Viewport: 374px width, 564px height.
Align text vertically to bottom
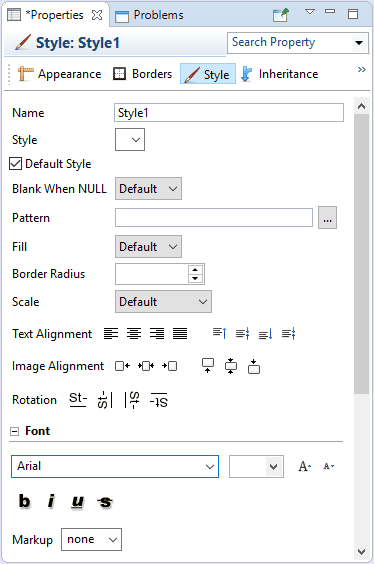[265, 334]
